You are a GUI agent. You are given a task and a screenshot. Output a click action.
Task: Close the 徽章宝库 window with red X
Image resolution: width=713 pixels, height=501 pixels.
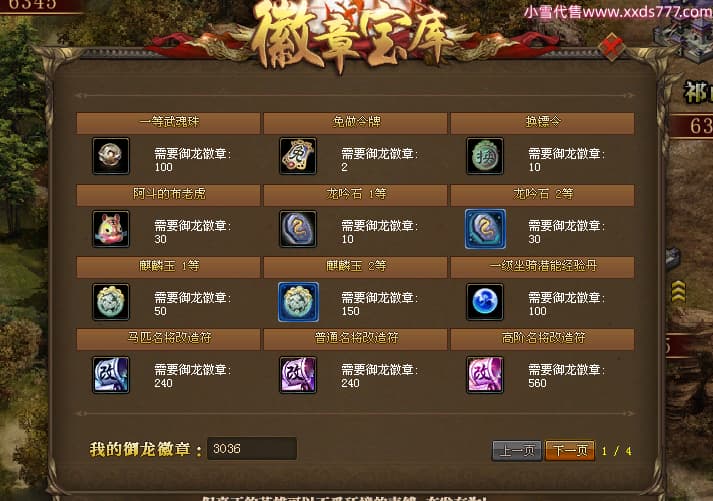coord(613,47)
